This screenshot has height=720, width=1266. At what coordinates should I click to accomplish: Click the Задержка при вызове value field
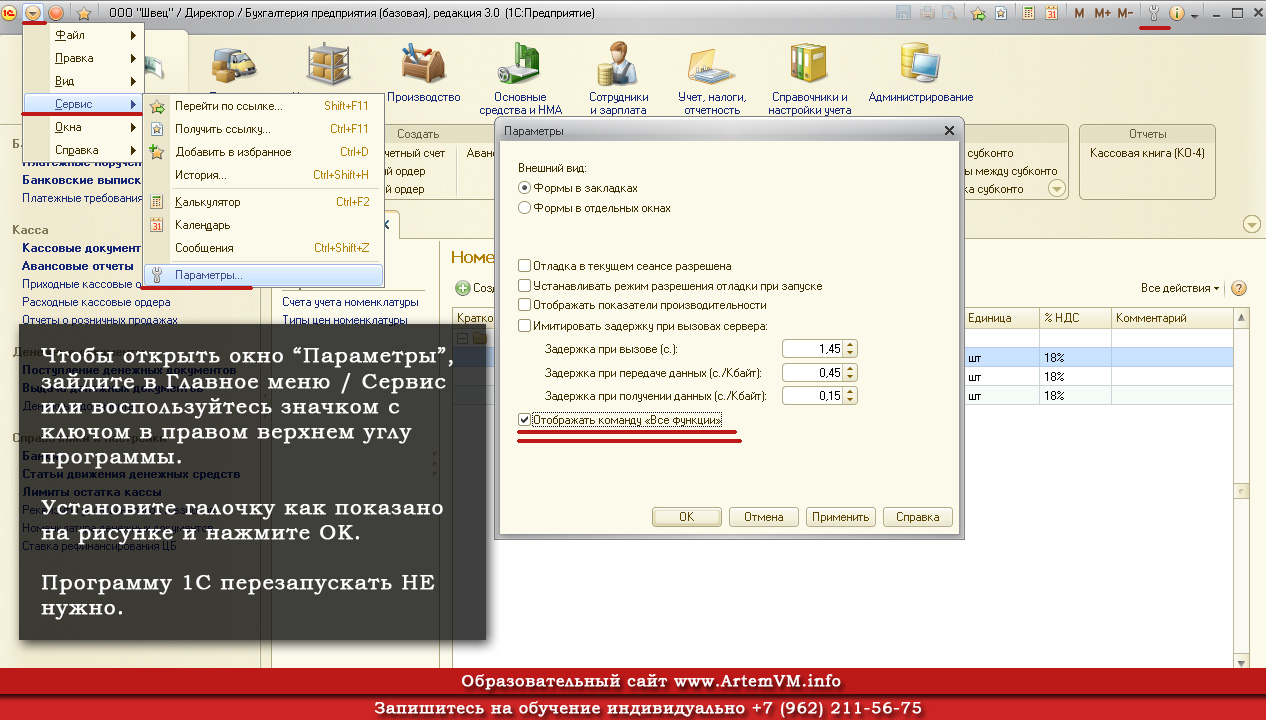click(814, 349)
